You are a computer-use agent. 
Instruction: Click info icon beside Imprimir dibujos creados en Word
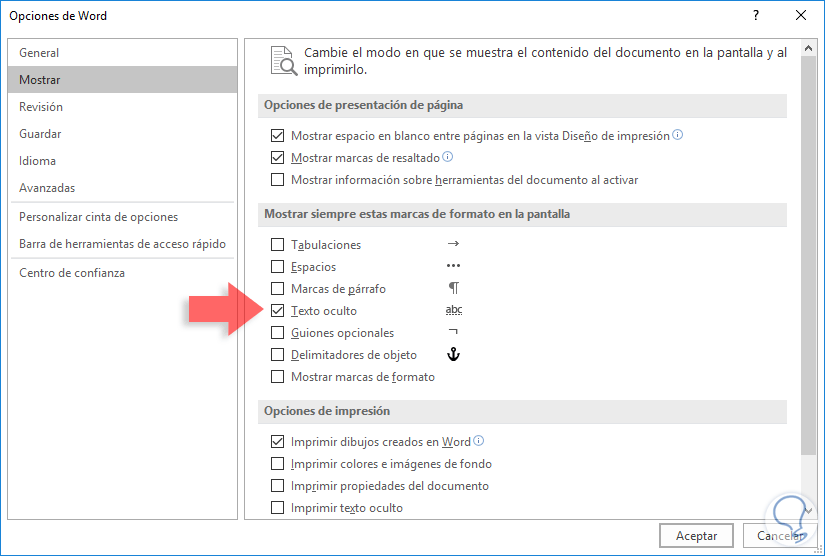pos(479,441)
